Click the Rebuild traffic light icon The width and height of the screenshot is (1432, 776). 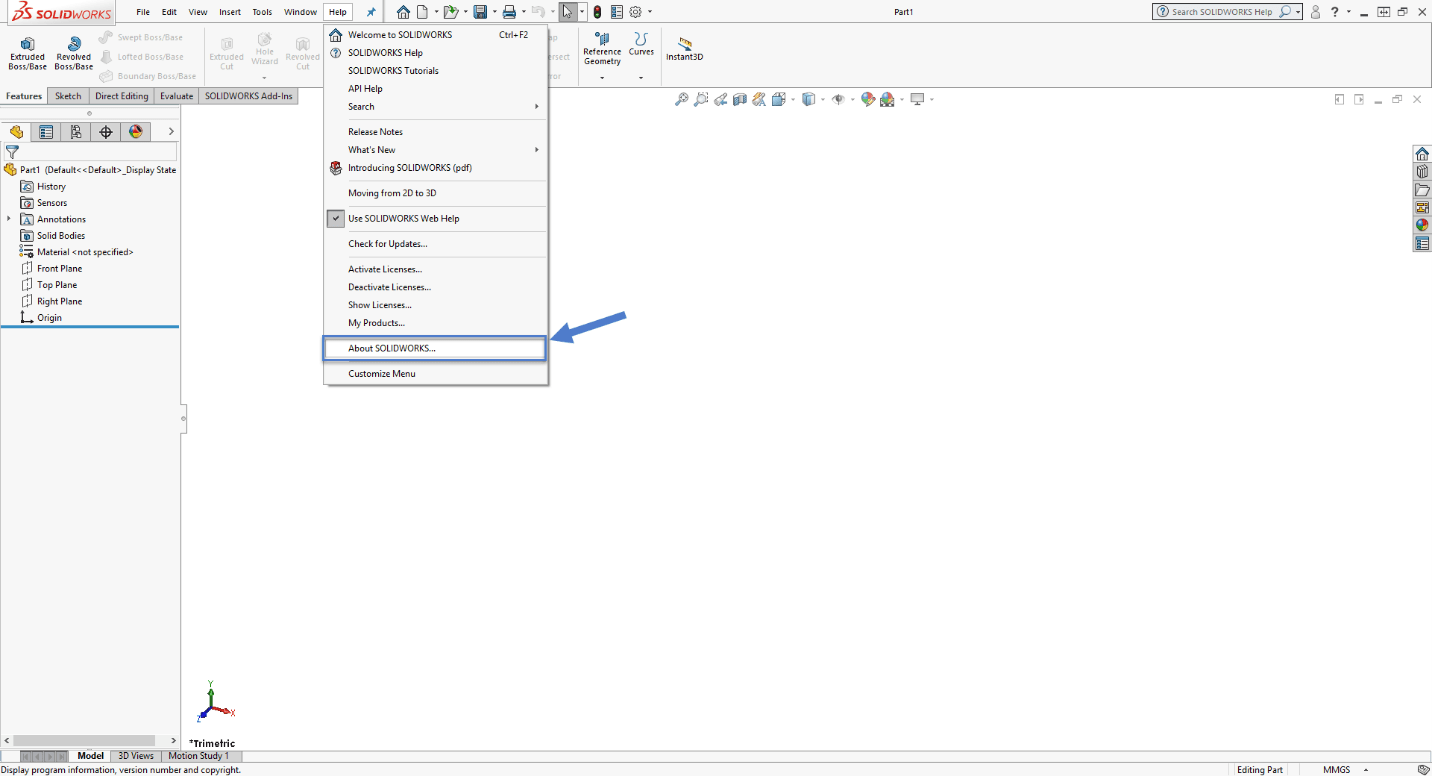597,12
